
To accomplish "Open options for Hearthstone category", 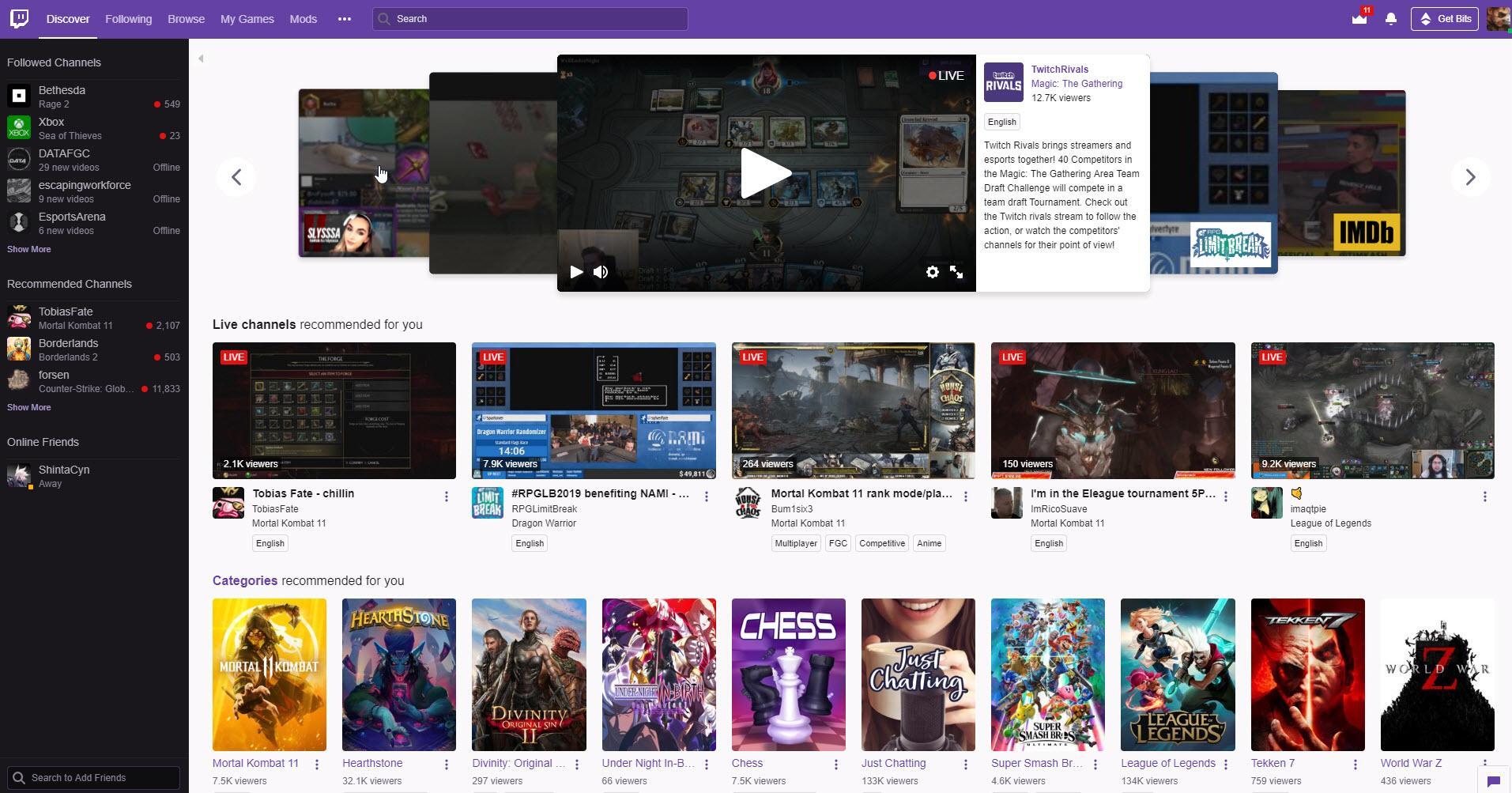I will pyautogui.click(x=447, y=765).
